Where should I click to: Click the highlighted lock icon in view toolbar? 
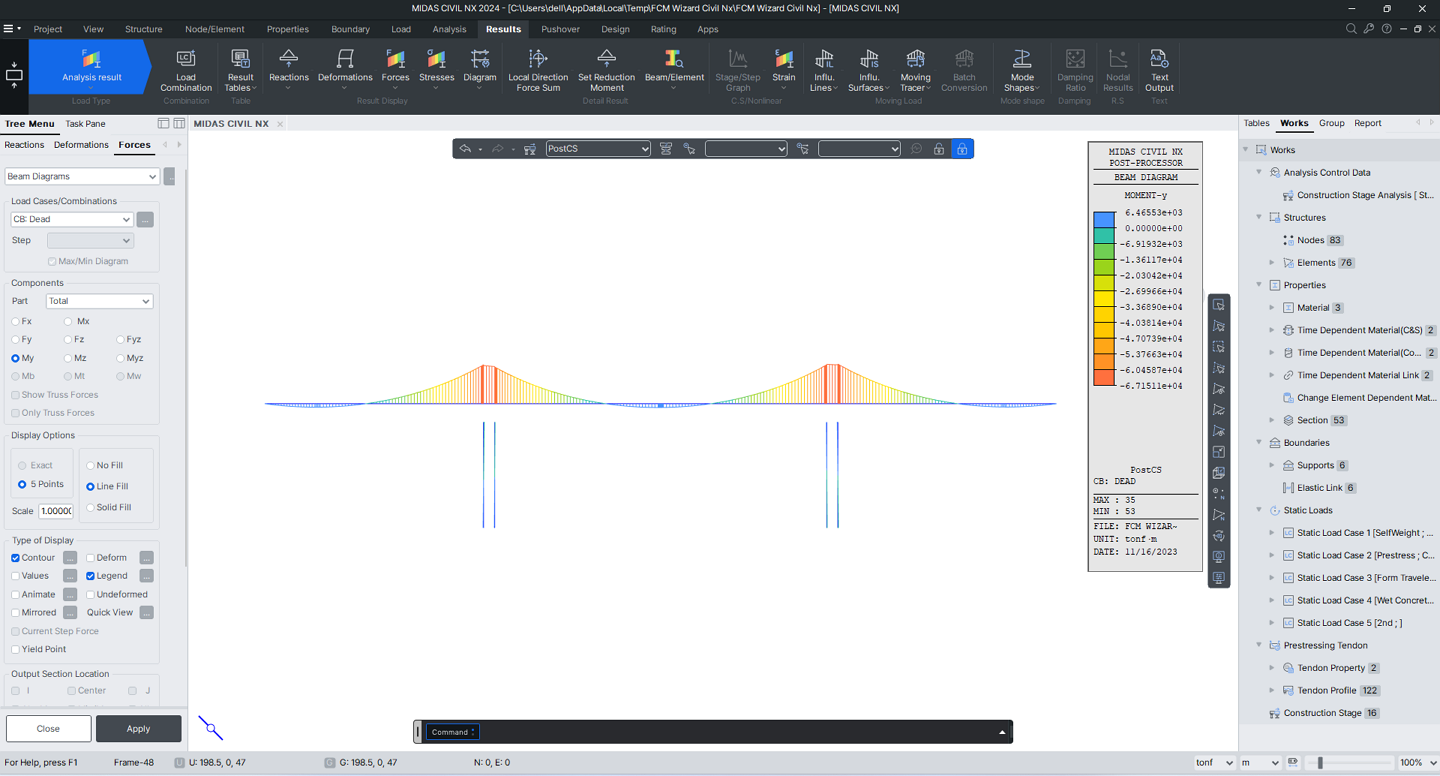961,149
